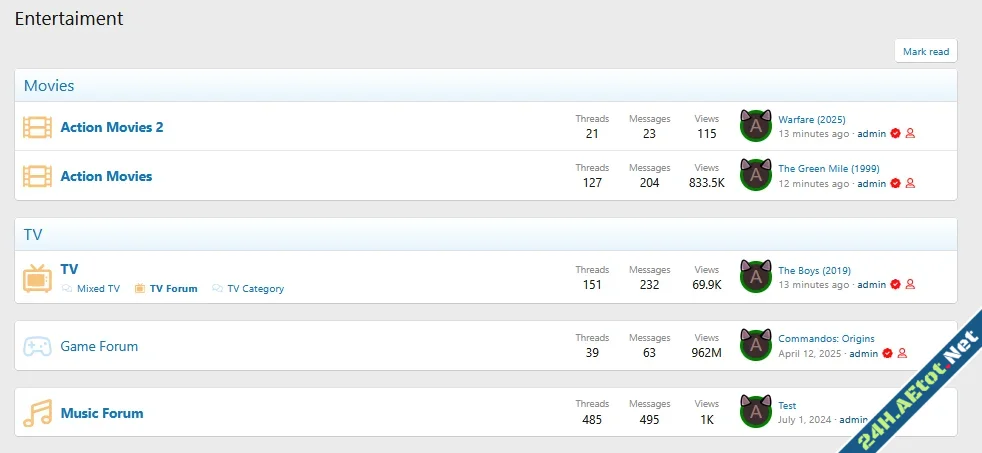Click the Game Forum controller icon

coord(37,347)
